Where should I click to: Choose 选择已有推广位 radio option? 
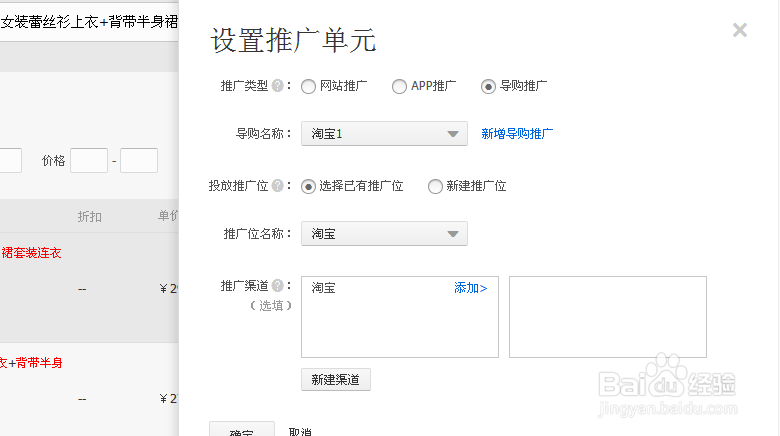click(308, 187)
